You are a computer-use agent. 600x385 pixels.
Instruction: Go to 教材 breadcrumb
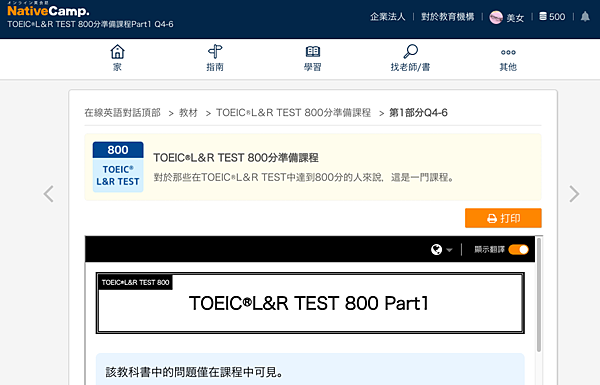188,113
